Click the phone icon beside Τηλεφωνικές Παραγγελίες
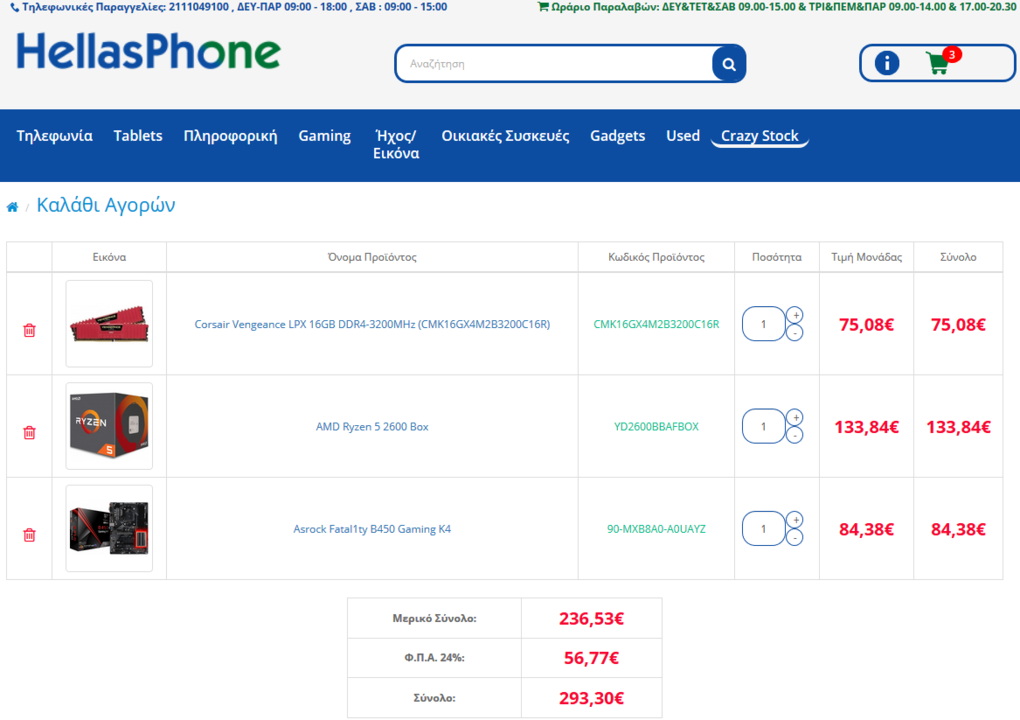 click(14, 8)
